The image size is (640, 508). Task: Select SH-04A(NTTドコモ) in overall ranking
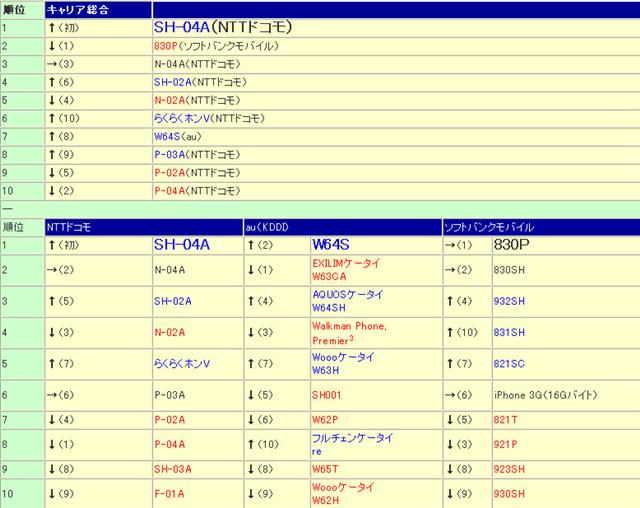[x=223, y=27]
